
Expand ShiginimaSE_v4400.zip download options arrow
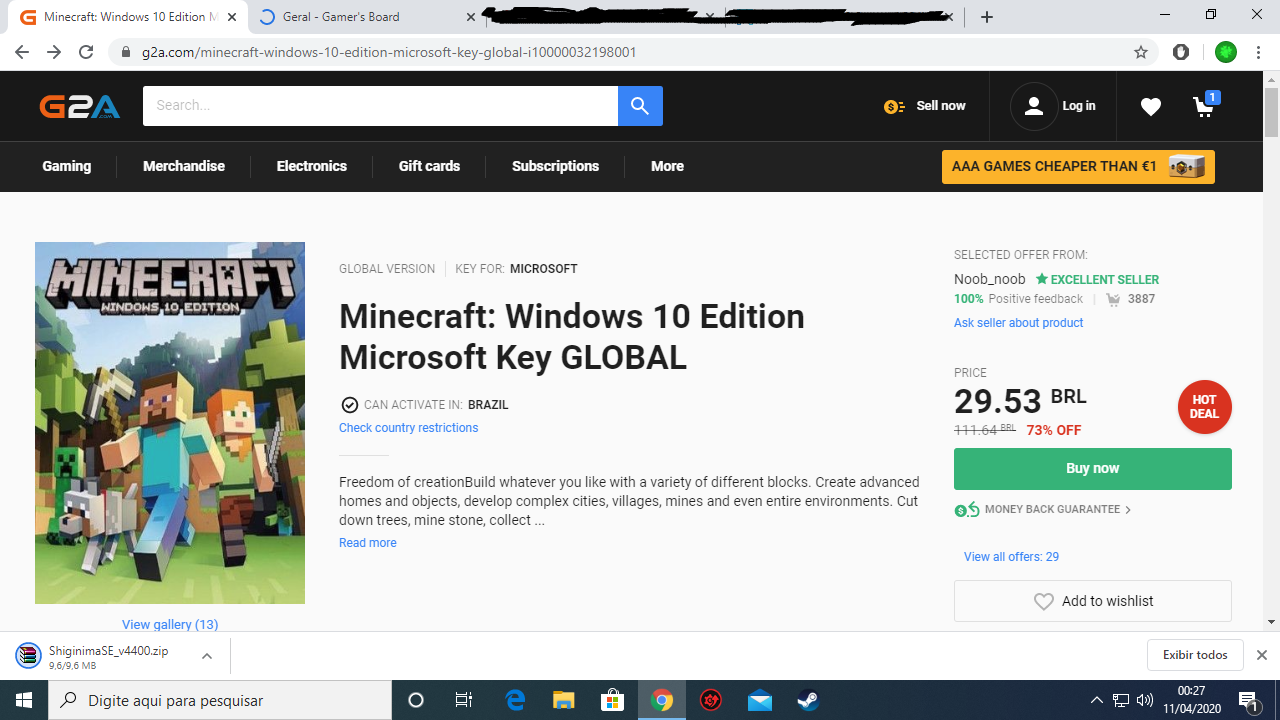click(207, 656)
